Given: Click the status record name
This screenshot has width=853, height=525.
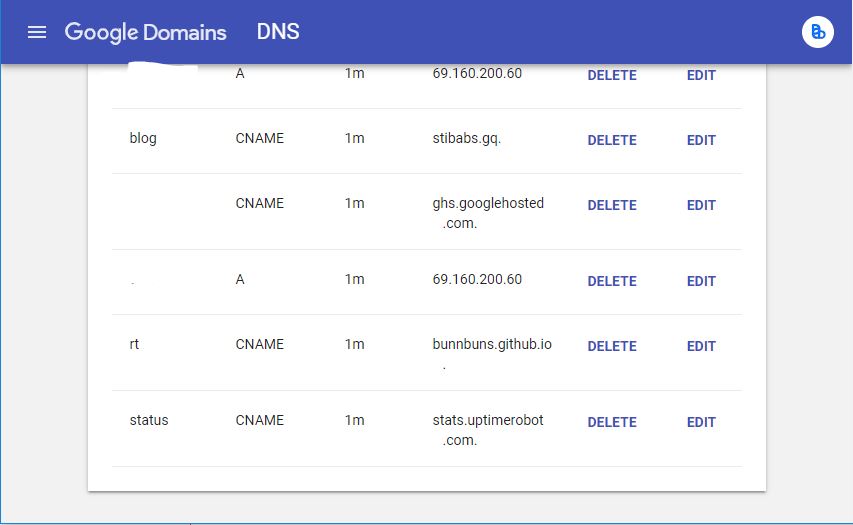Looking at the screenshot, I should click(149, 421).
